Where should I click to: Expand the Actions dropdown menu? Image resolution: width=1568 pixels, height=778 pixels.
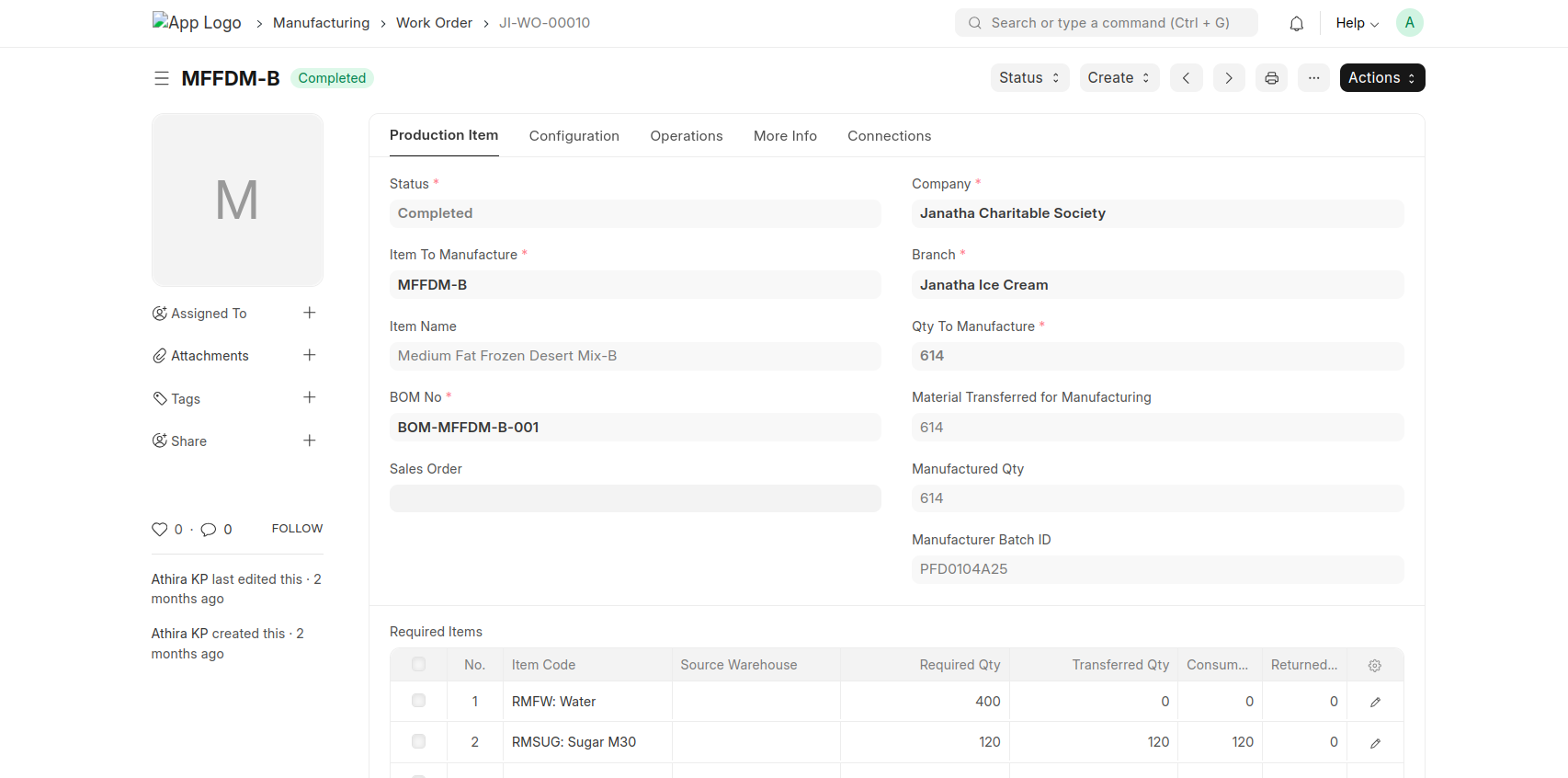(1381, 78)
